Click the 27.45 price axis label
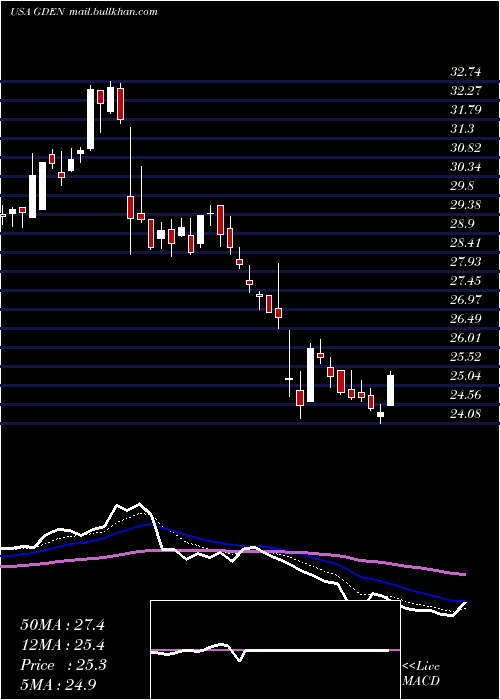The height and width of the screenshot is (700, 500). [466, 281]
